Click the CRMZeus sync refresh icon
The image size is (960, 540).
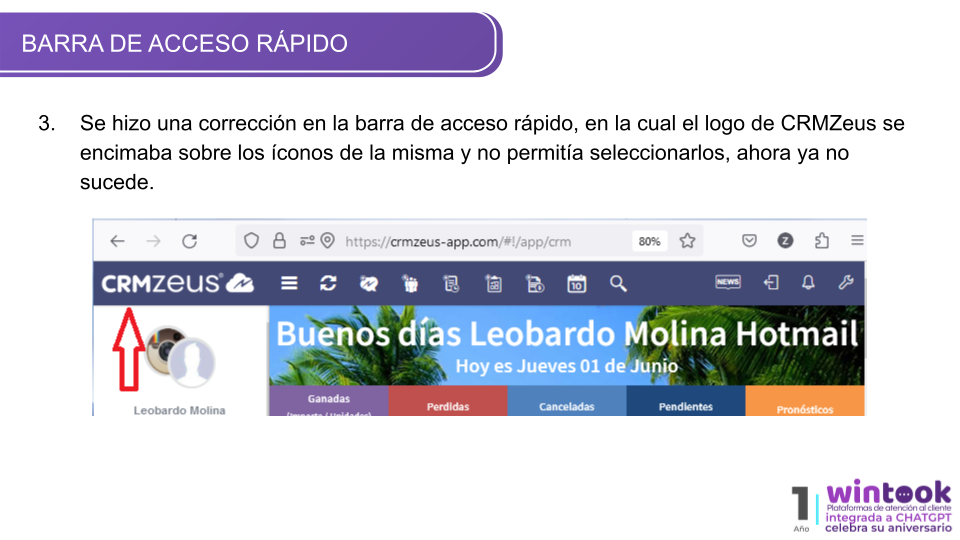328,283
